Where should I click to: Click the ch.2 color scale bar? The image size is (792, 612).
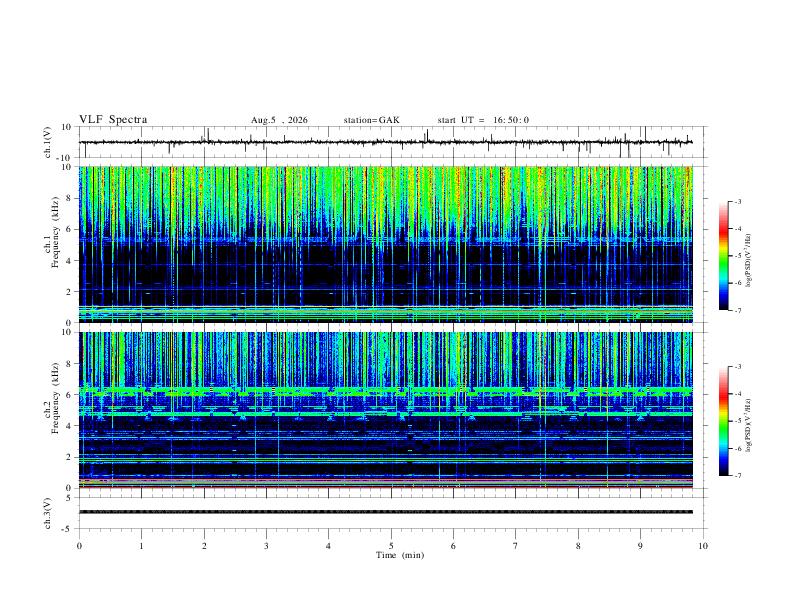[x=723, y=421]
